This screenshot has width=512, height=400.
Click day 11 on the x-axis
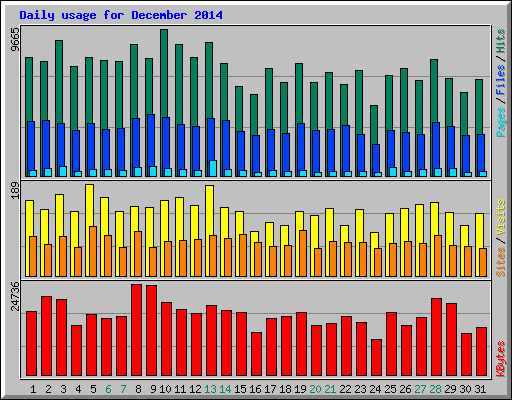pos(180,389)
